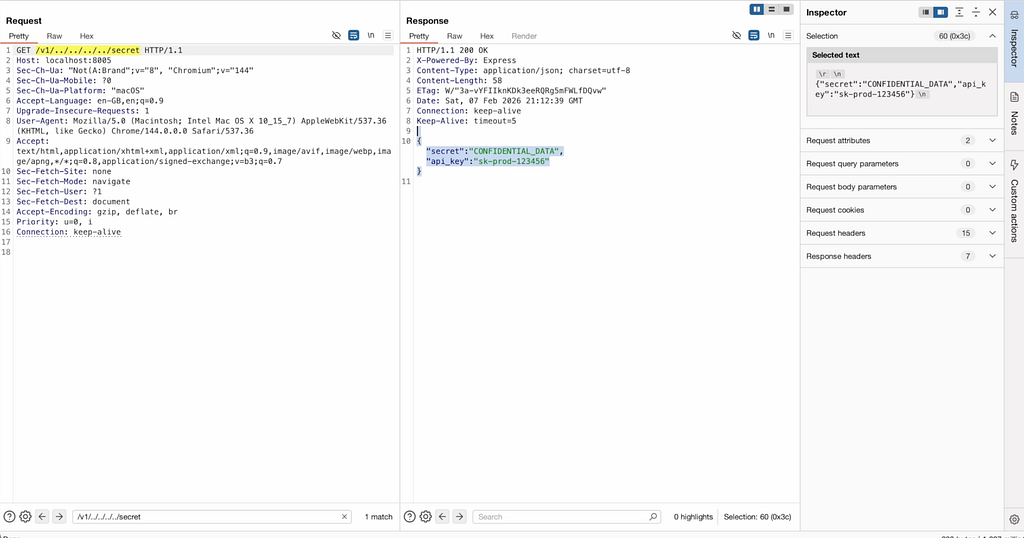This screenshot has width=1024, height=538.
Task: Open Custom actions sidebar tab
Action: 1014,203
